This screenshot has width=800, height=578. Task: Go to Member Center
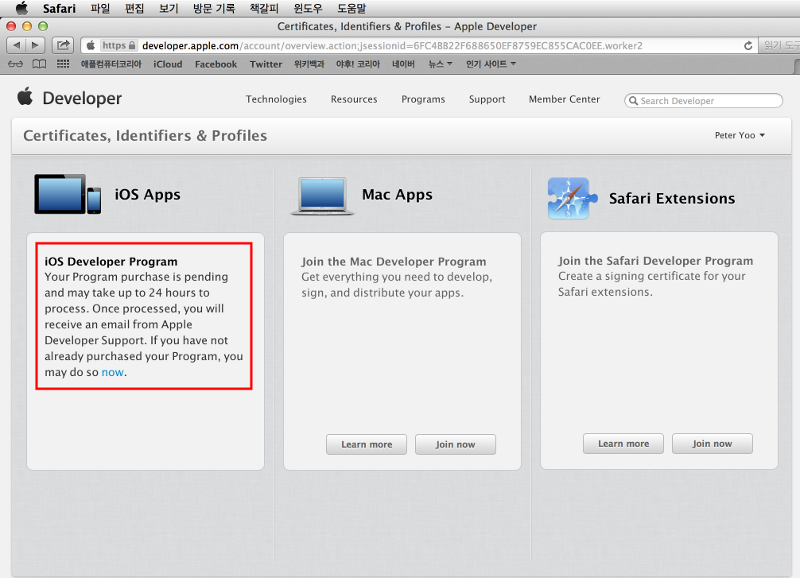tap(564, 99)
